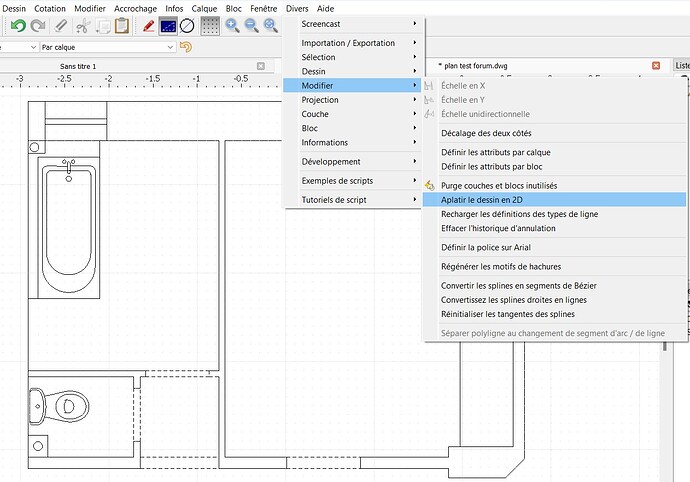
Task: Expand the Sélection submenu
Action: (353, 57)
